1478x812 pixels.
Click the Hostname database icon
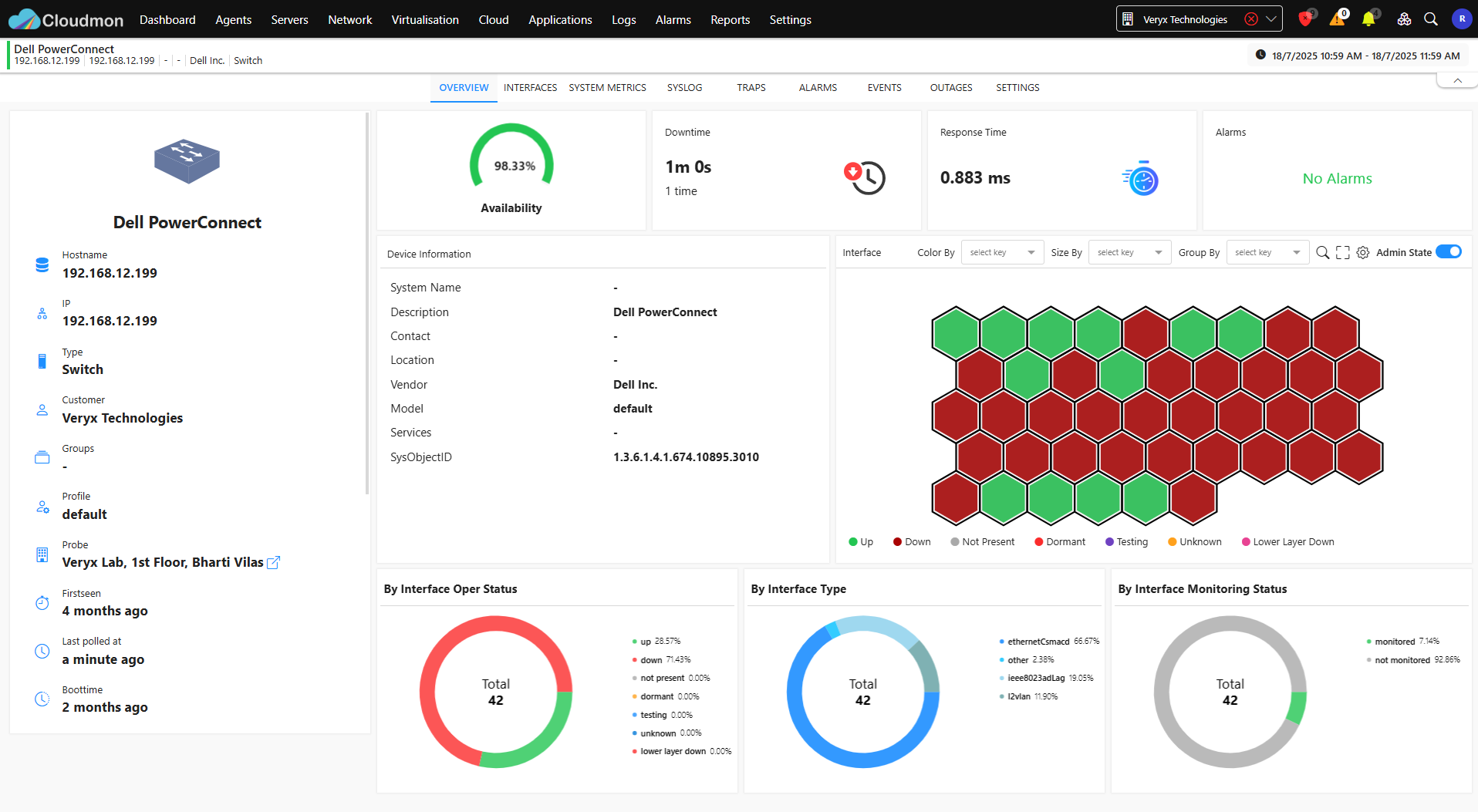click(x=42, y=265)
